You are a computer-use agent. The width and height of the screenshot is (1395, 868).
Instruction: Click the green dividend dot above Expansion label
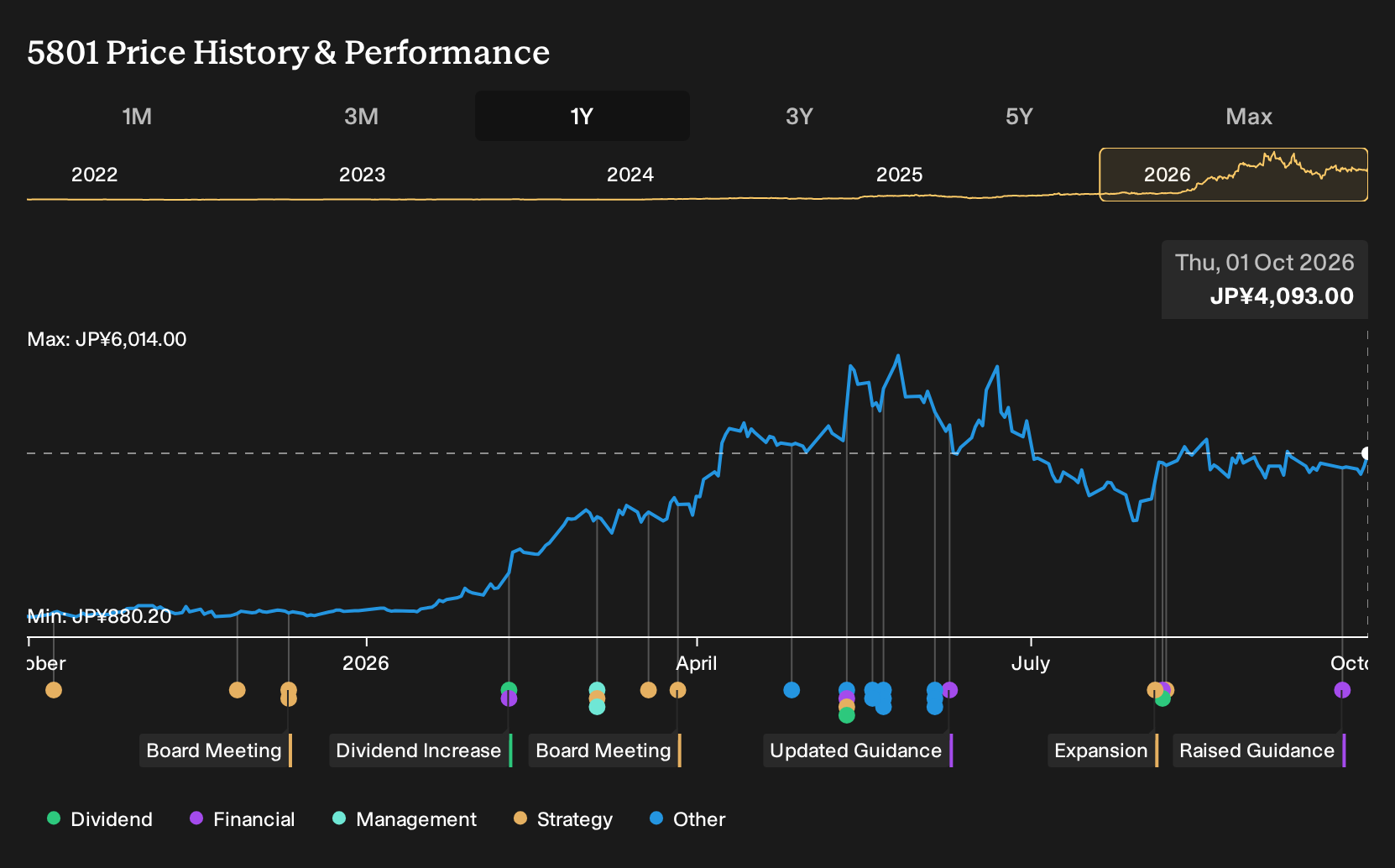tap(1162, 699)
